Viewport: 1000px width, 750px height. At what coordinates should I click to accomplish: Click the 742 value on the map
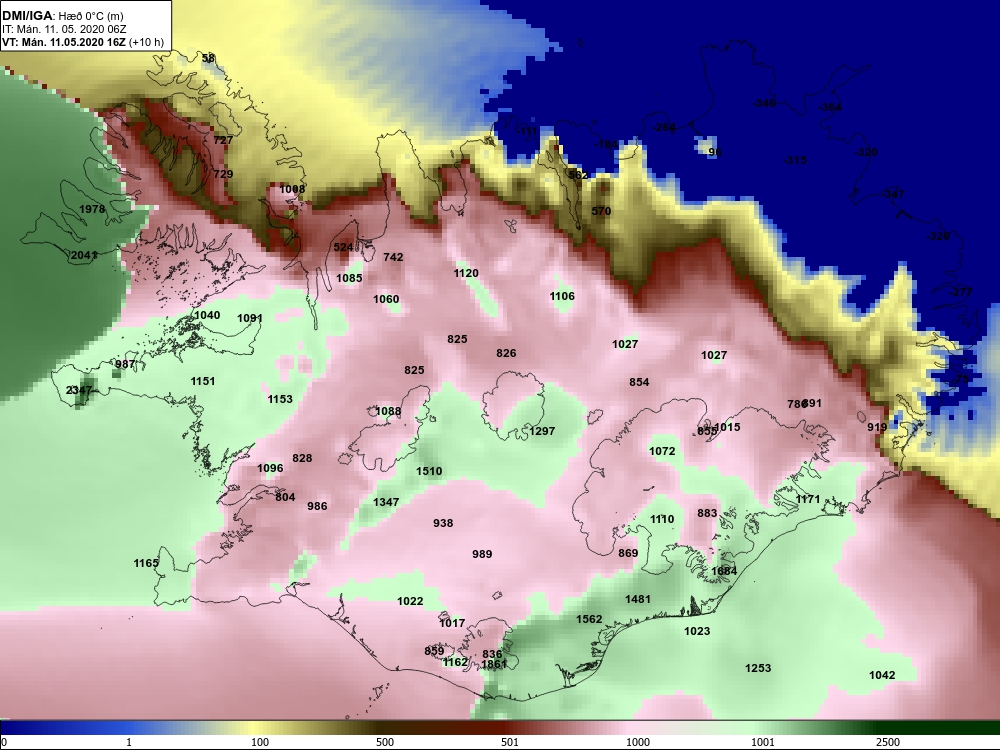point(393,256)
